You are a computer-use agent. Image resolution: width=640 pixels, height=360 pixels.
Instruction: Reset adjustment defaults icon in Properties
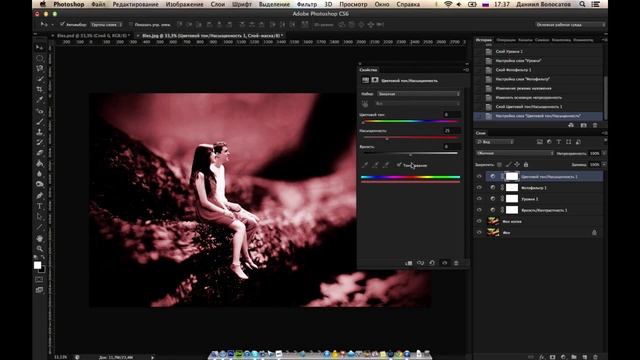432,263
